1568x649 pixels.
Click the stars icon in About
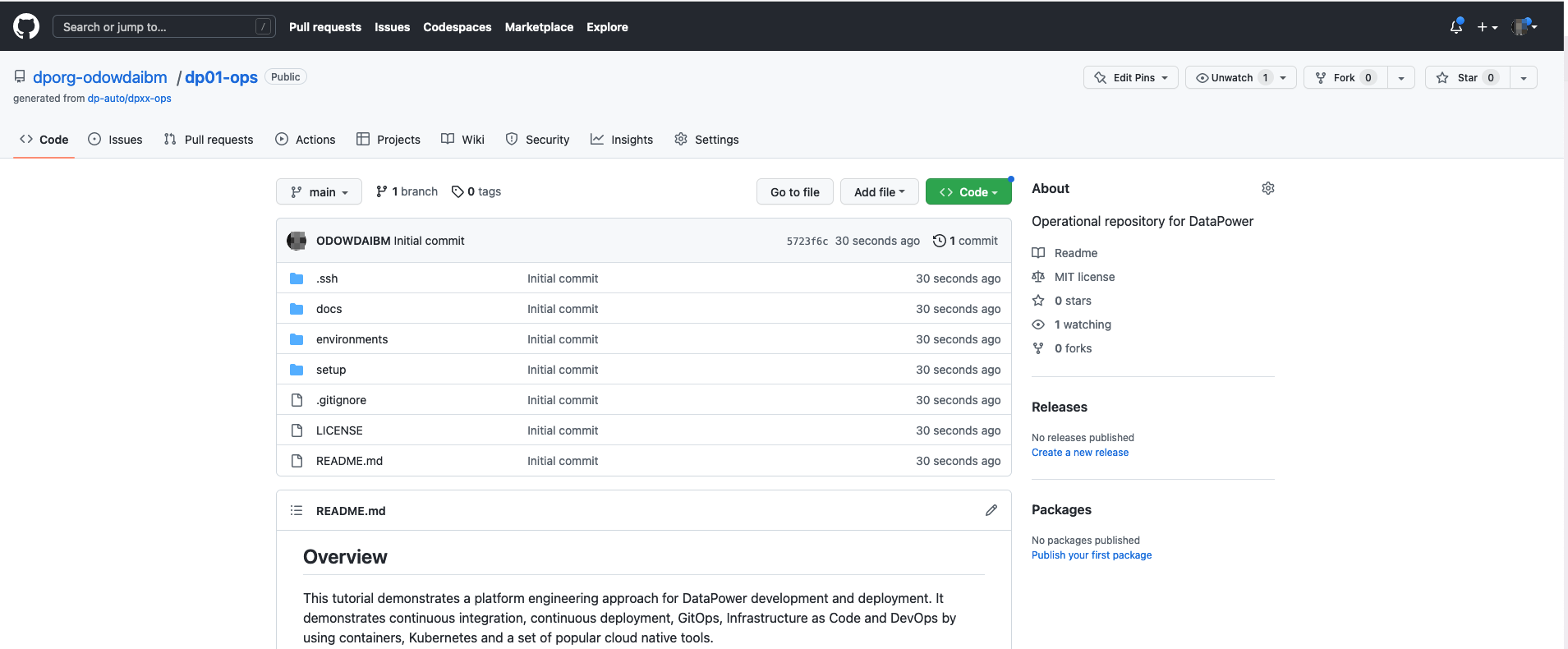[x=1038, y=301]
